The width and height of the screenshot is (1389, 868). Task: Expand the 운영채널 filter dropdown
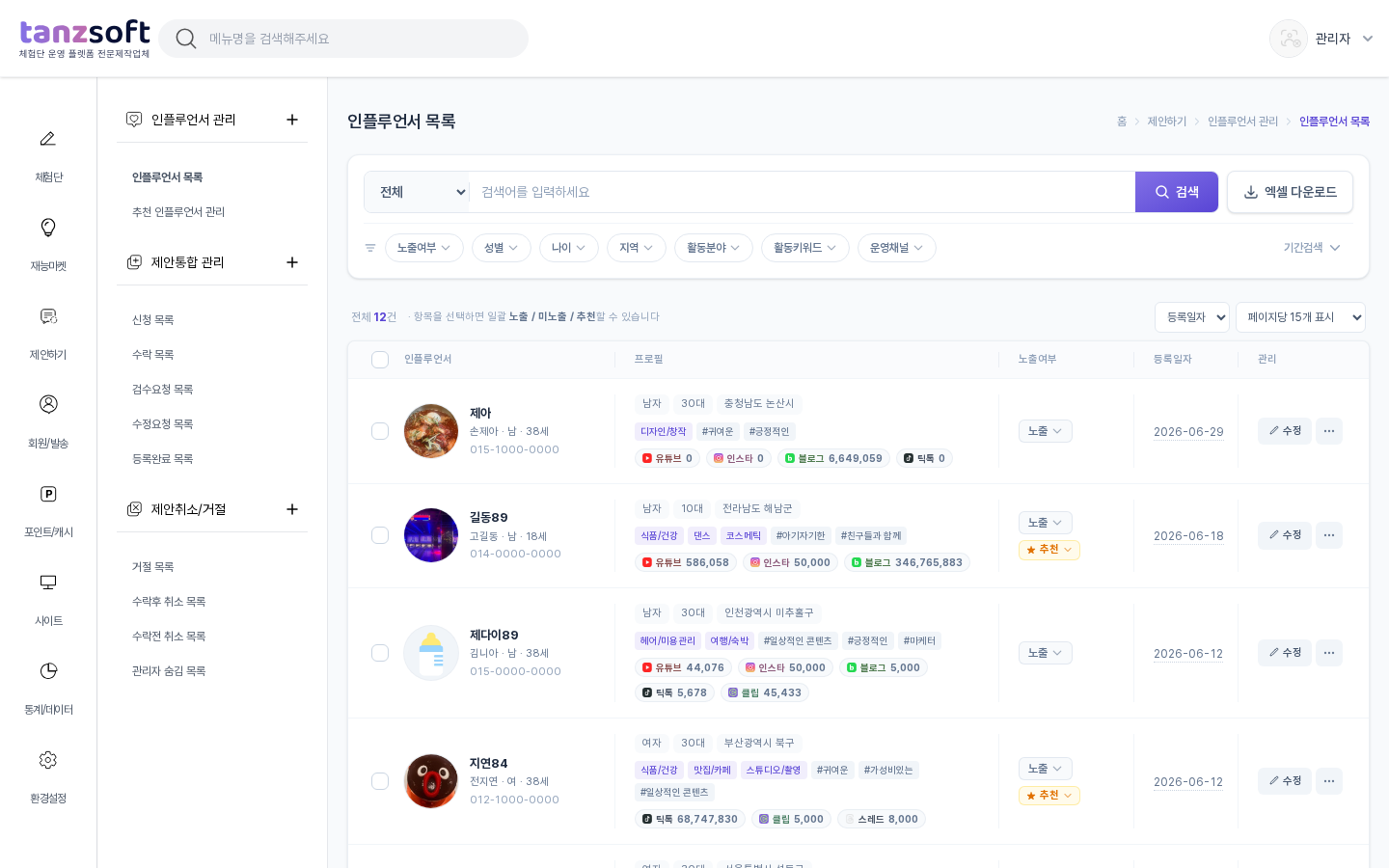(897, 248)
